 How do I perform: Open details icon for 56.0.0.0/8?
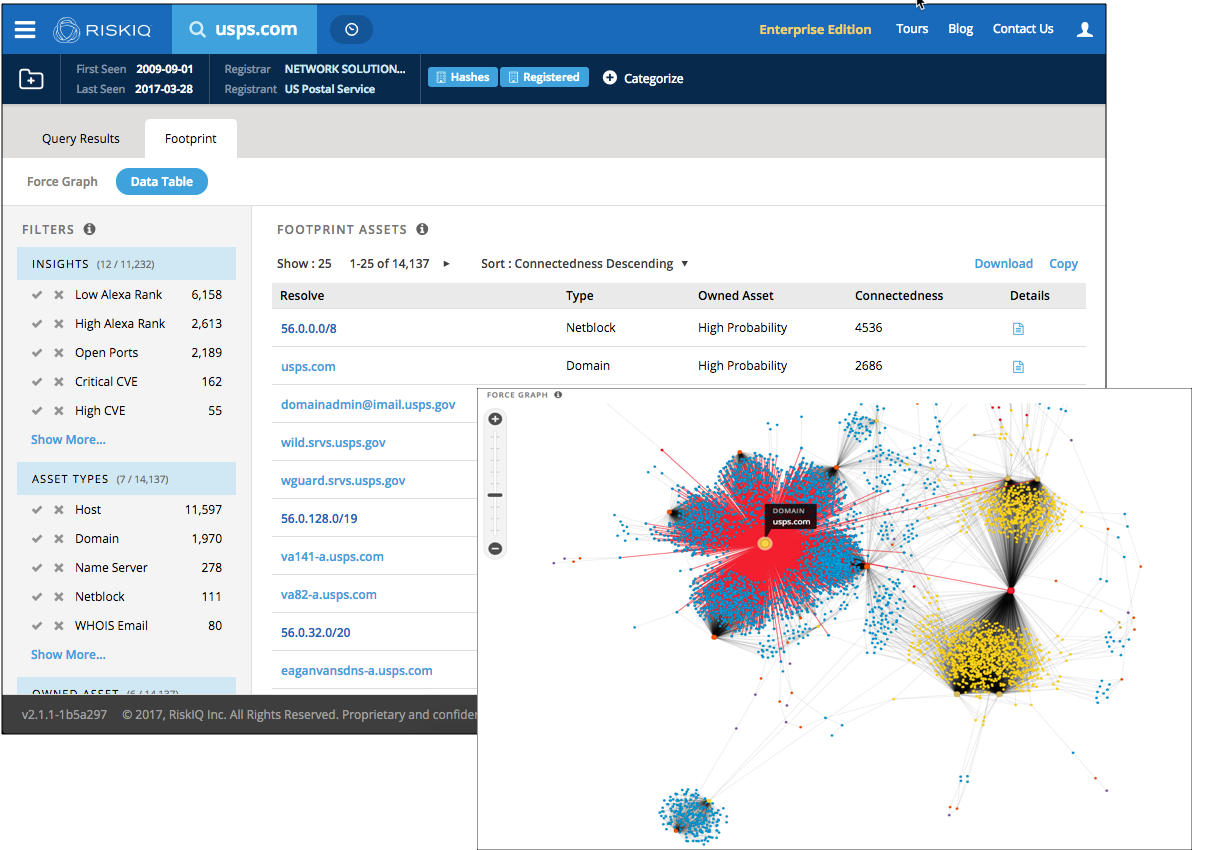(x=1018, y=329)
